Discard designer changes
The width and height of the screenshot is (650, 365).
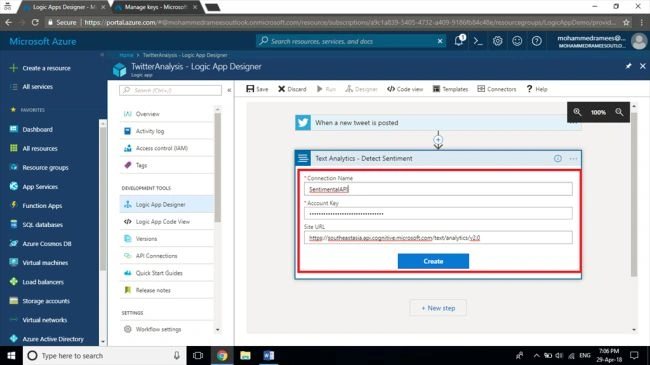[x=292, y=89]
